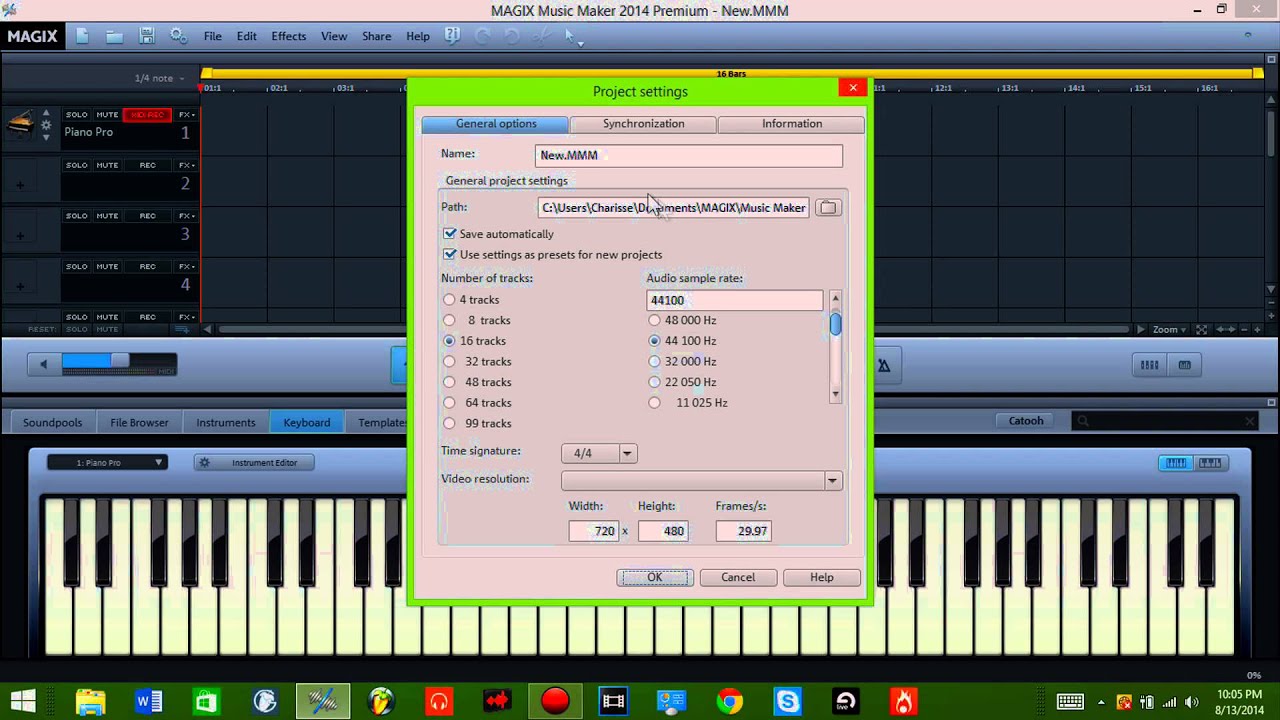Open the Zoom dropdown in arranger
The height and width of the screenshot is (720, 1280).
pos(1170,330)
